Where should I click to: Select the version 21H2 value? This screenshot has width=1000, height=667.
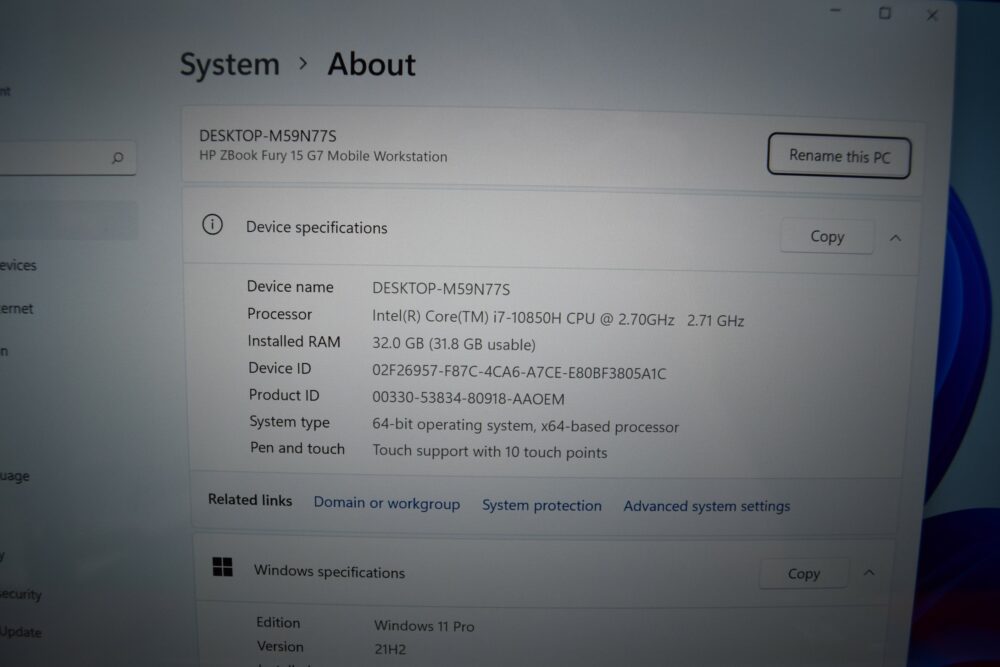(390, 649)
